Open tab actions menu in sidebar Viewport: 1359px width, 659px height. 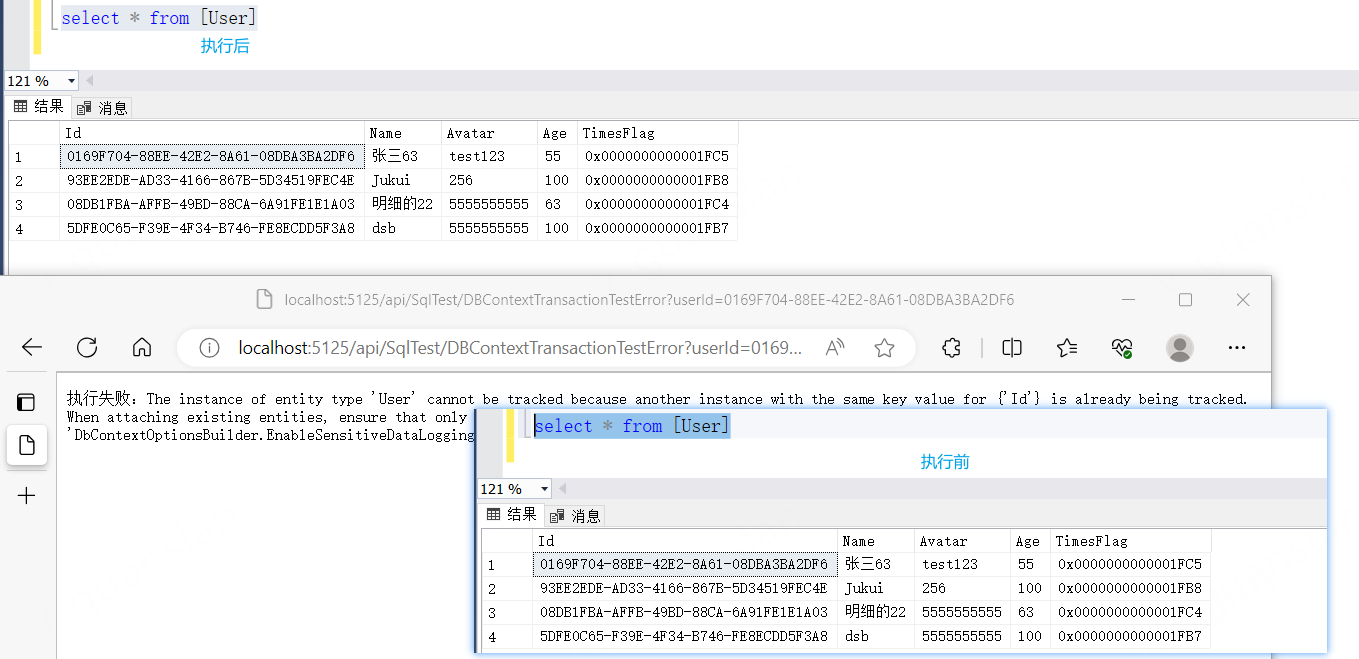click(26, 402)
